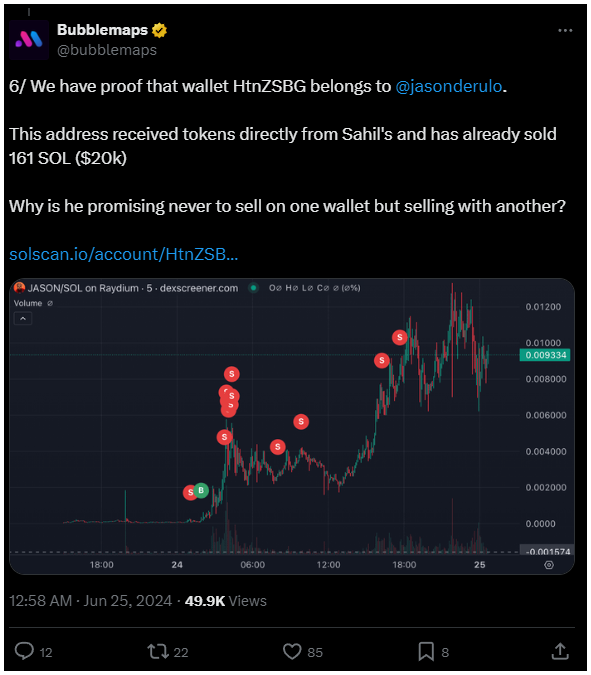
Task: Click the @bubblemaps handle
Action: pyautogui.click(x=107, y=50)
